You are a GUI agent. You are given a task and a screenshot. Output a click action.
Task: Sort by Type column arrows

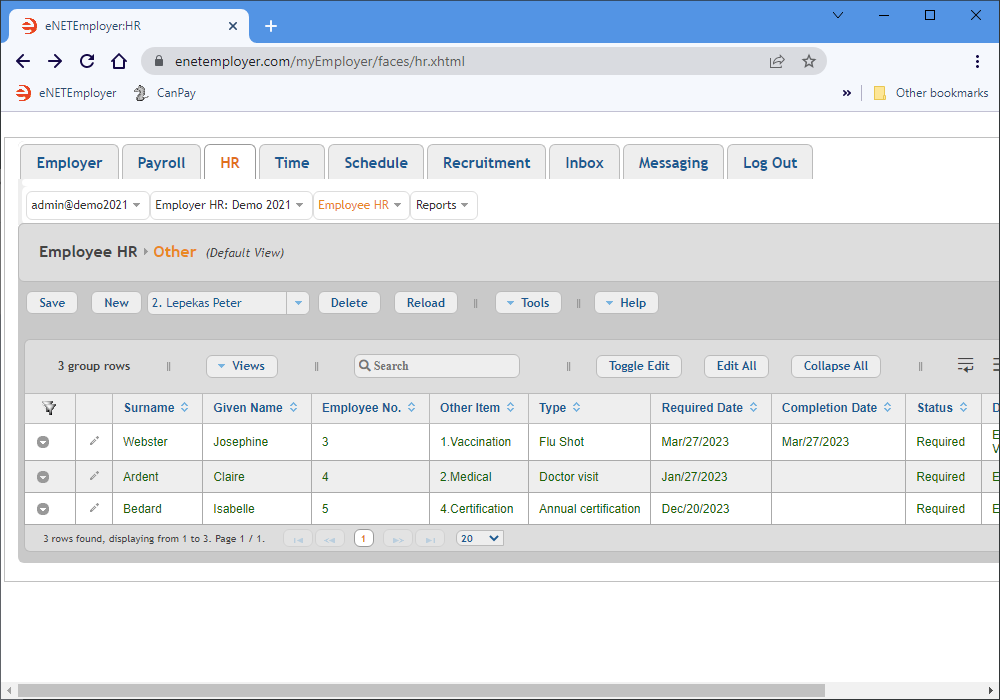pos(577,407)
